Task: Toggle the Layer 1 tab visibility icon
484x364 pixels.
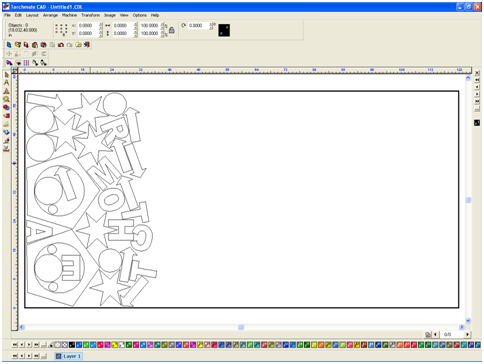Action: click(59, 356)
